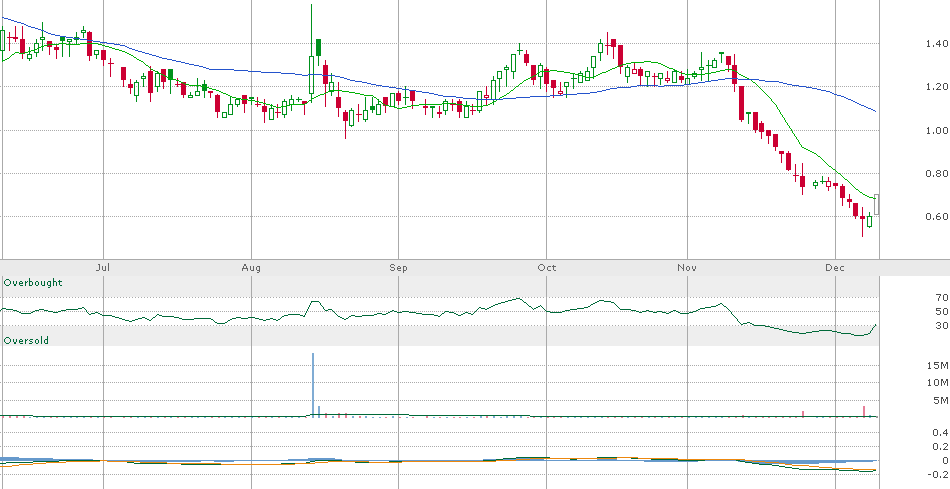
Task: Click the Jul month label on time axis
Action: [104, 268]
